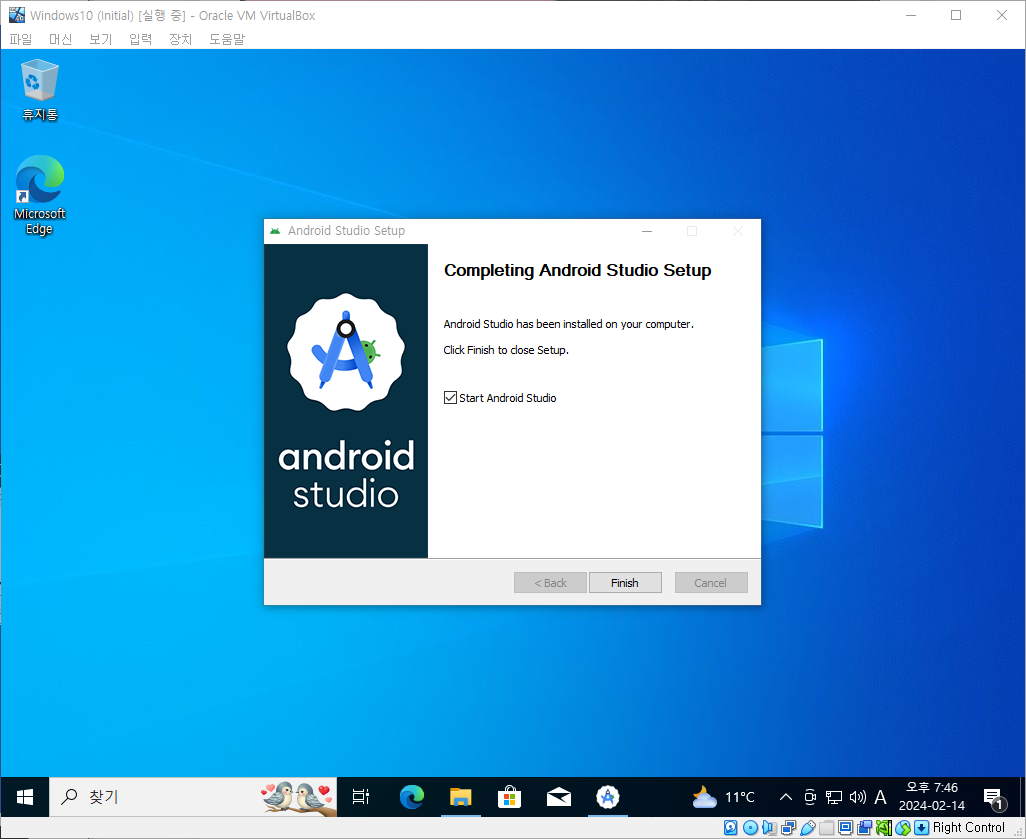Image resolution: width=1026 pixels, height=839 pixels.
Task: Click the 찾기 search box on taskbar
Action: pos(193,797)
